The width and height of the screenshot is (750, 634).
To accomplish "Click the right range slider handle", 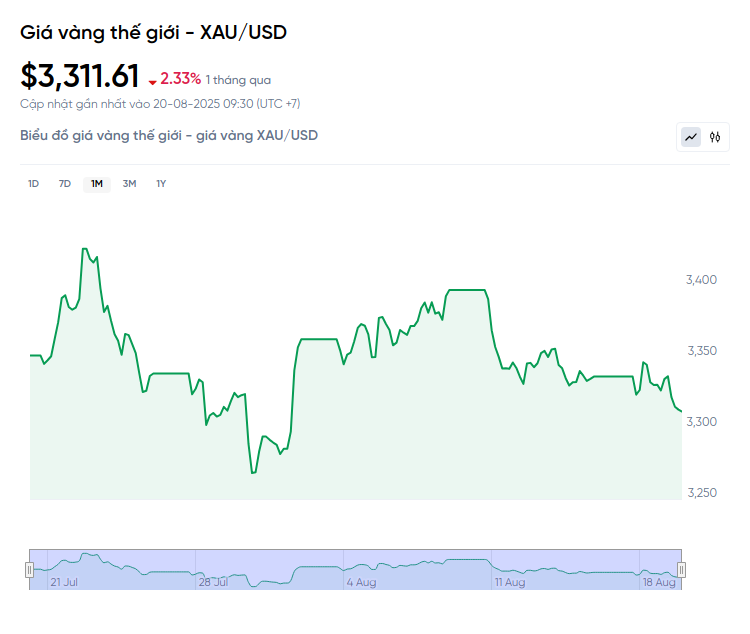I will (682, 570).
